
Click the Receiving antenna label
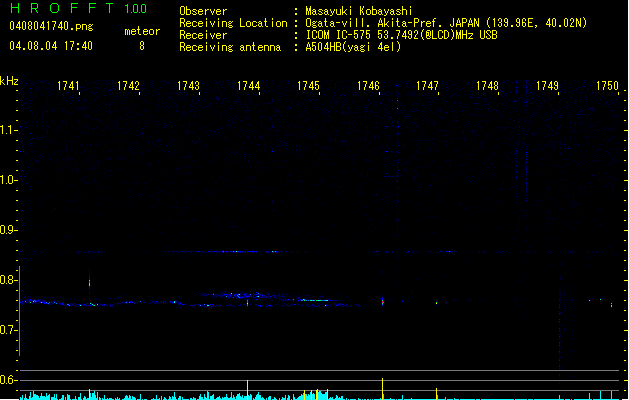point(230,47)
